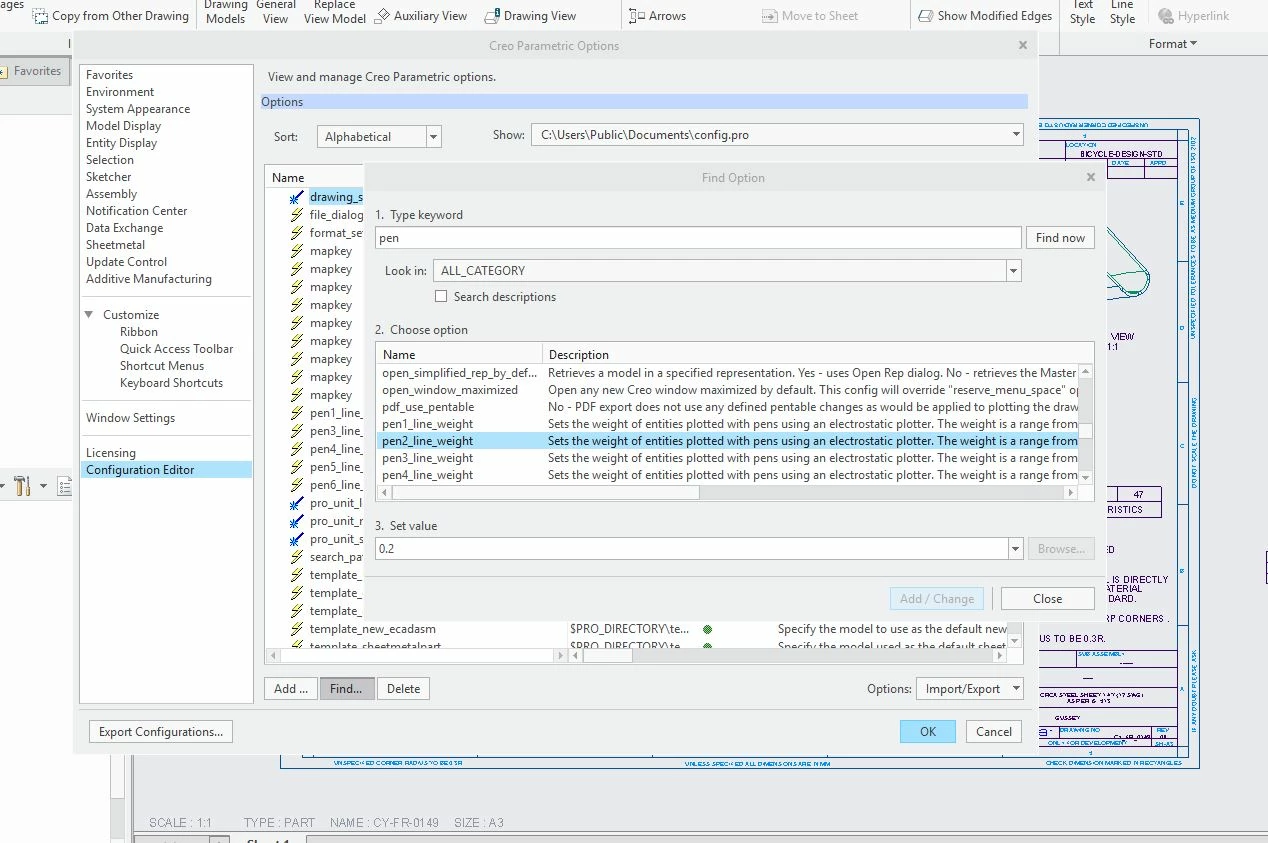Select Configuration Editor in sidebar

click(166, 470)
